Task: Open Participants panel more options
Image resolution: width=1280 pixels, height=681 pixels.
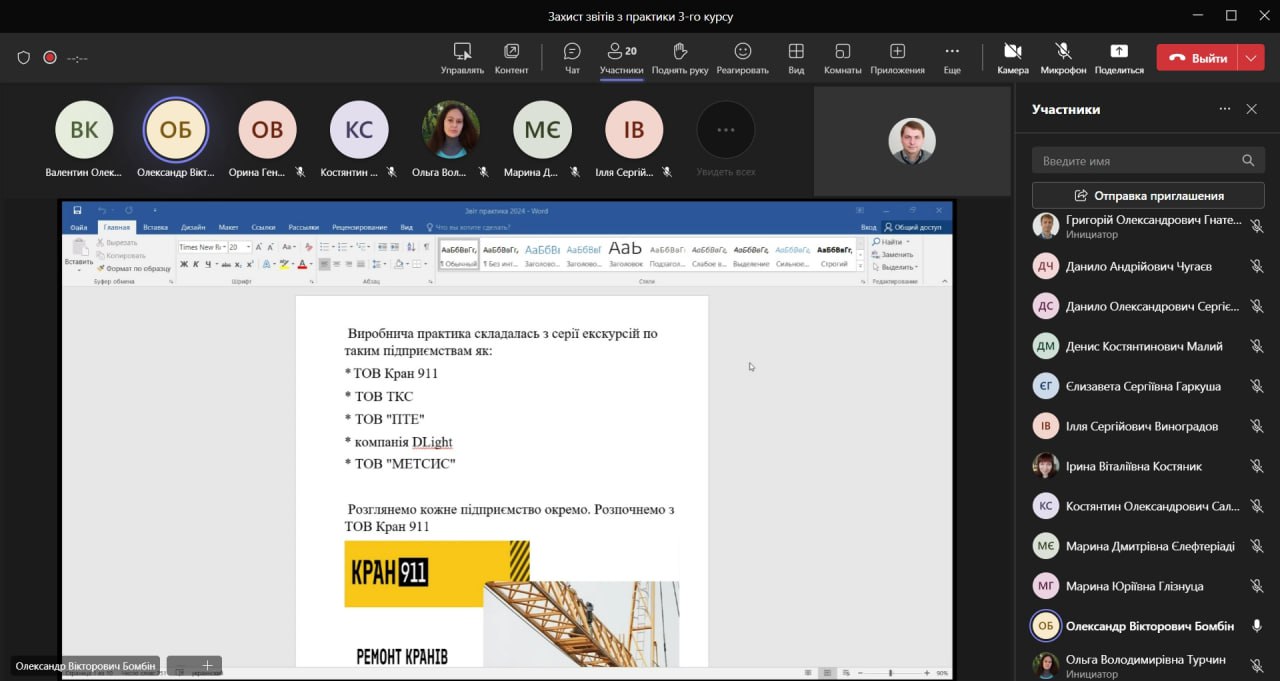Action: pyautogui.click(x=1224, y=109)
